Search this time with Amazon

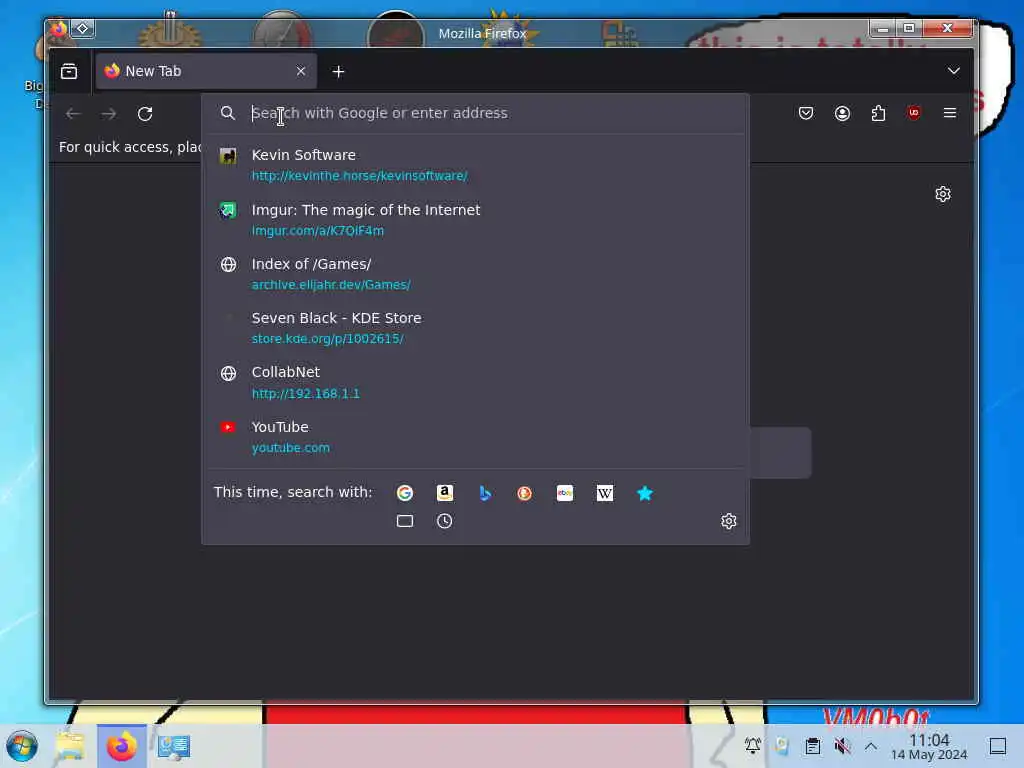[x=445, y=493]
